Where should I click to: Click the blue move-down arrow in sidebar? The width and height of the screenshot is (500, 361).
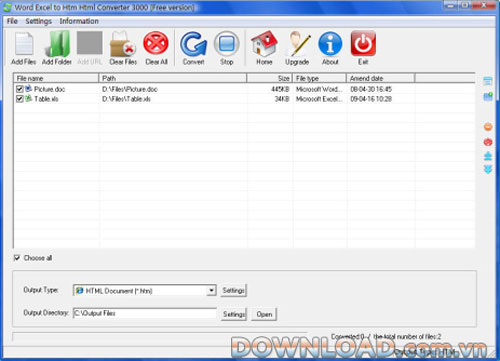click(x=488, y=169)
